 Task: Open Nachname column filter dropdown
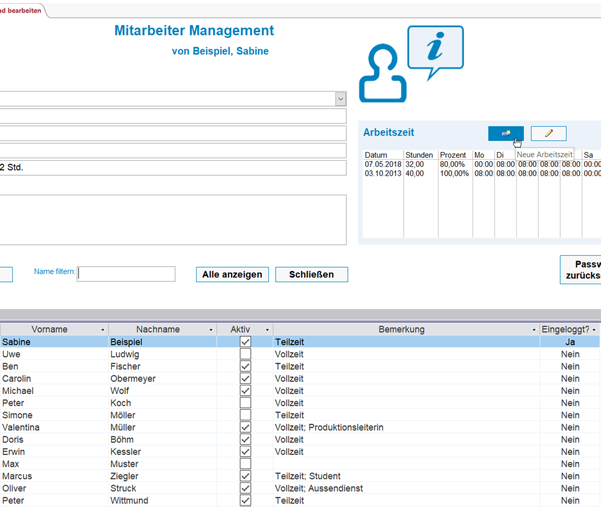coord(210,330)
